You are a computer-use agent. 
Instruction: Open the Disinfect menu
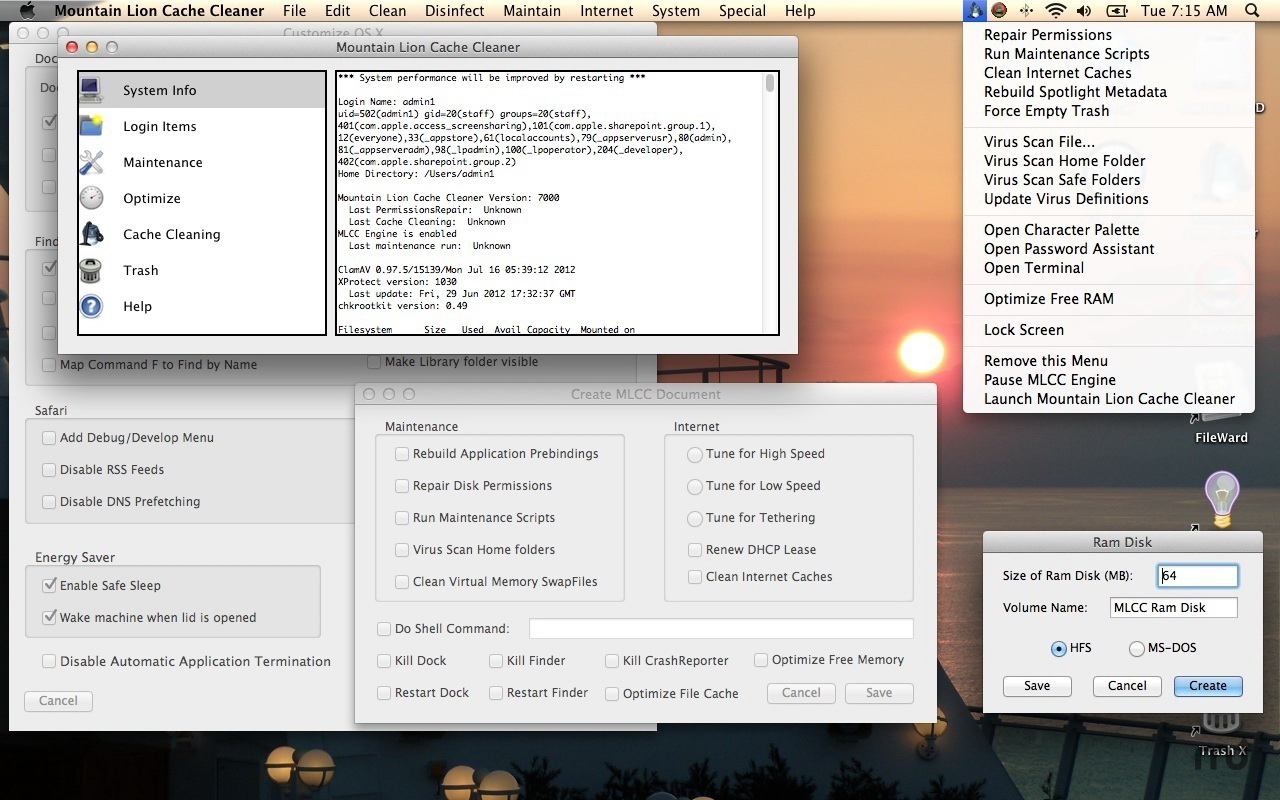coord(454,11)
